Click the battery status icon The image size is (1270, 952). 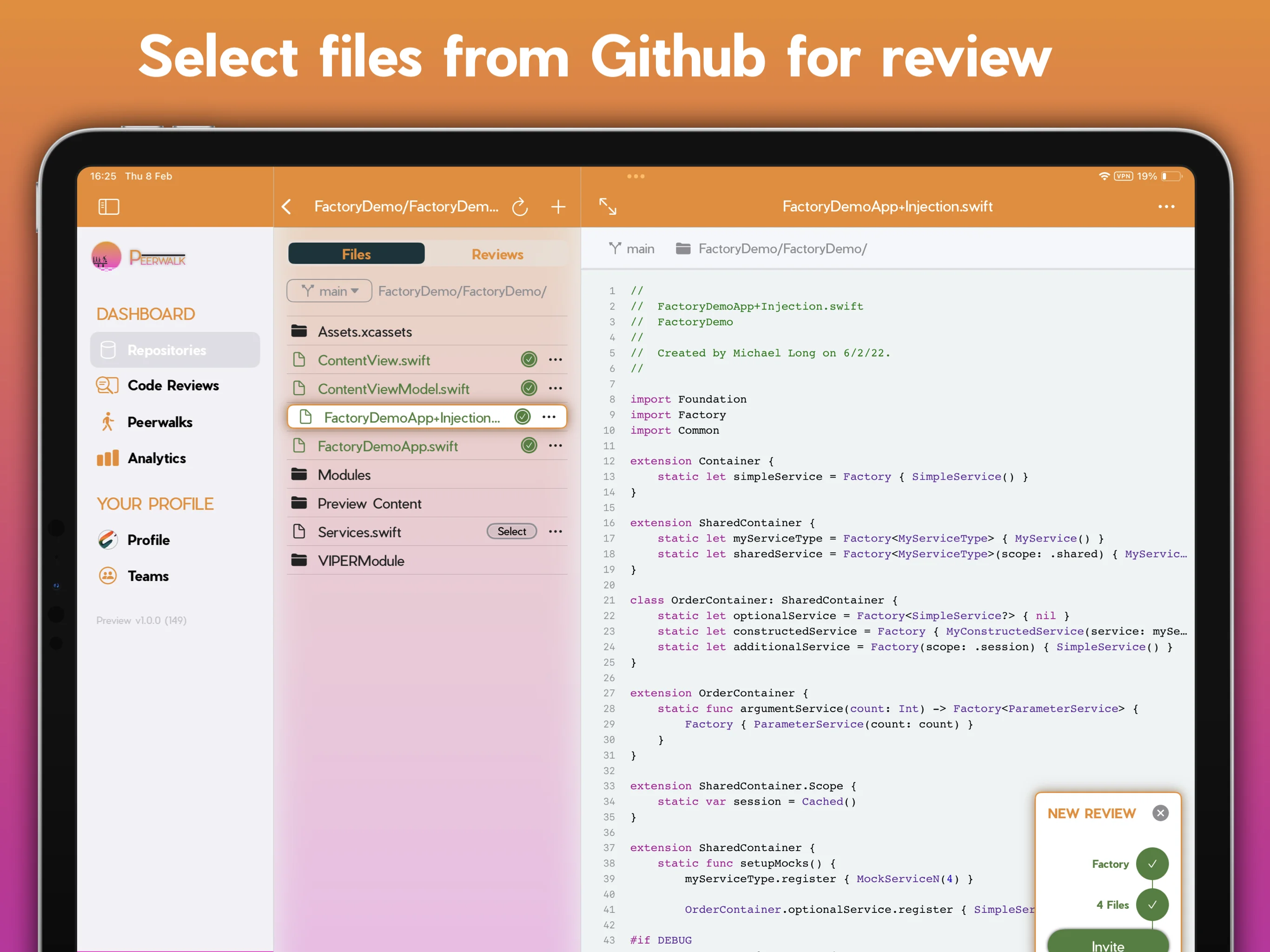pos(1172,176)
